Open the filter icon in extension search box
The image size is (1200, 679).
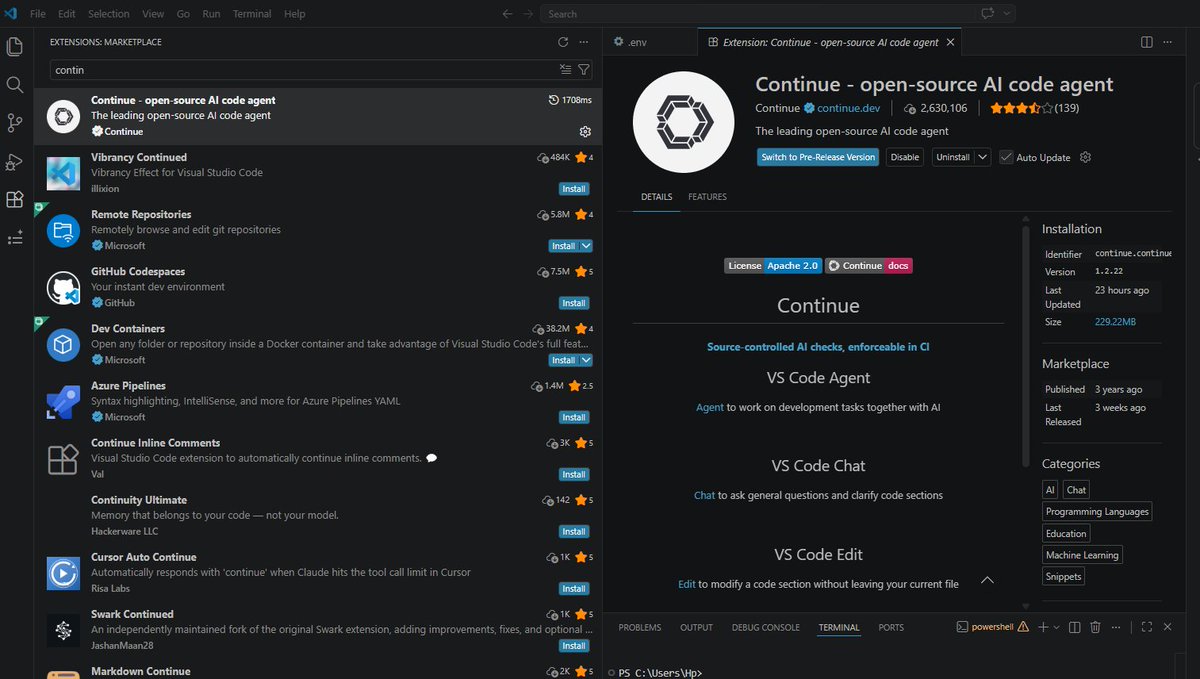pyautogui.click(x=584, y=70)
